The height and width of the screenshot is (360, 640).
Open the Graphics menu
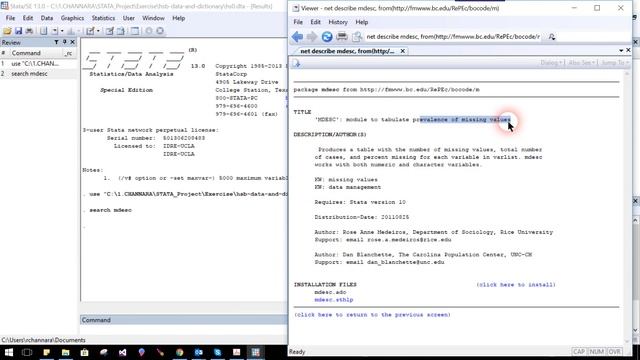[72, 18]
